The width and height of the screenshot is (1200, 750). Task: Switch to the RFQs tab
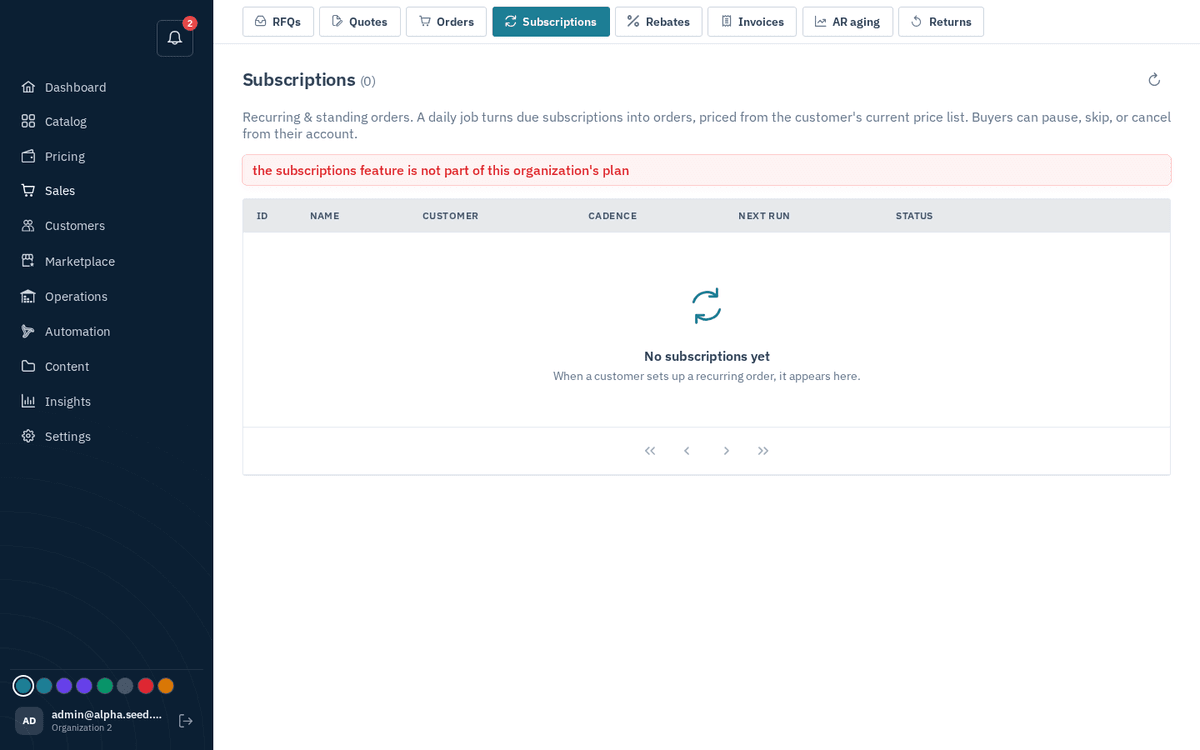tap(278, 22)
